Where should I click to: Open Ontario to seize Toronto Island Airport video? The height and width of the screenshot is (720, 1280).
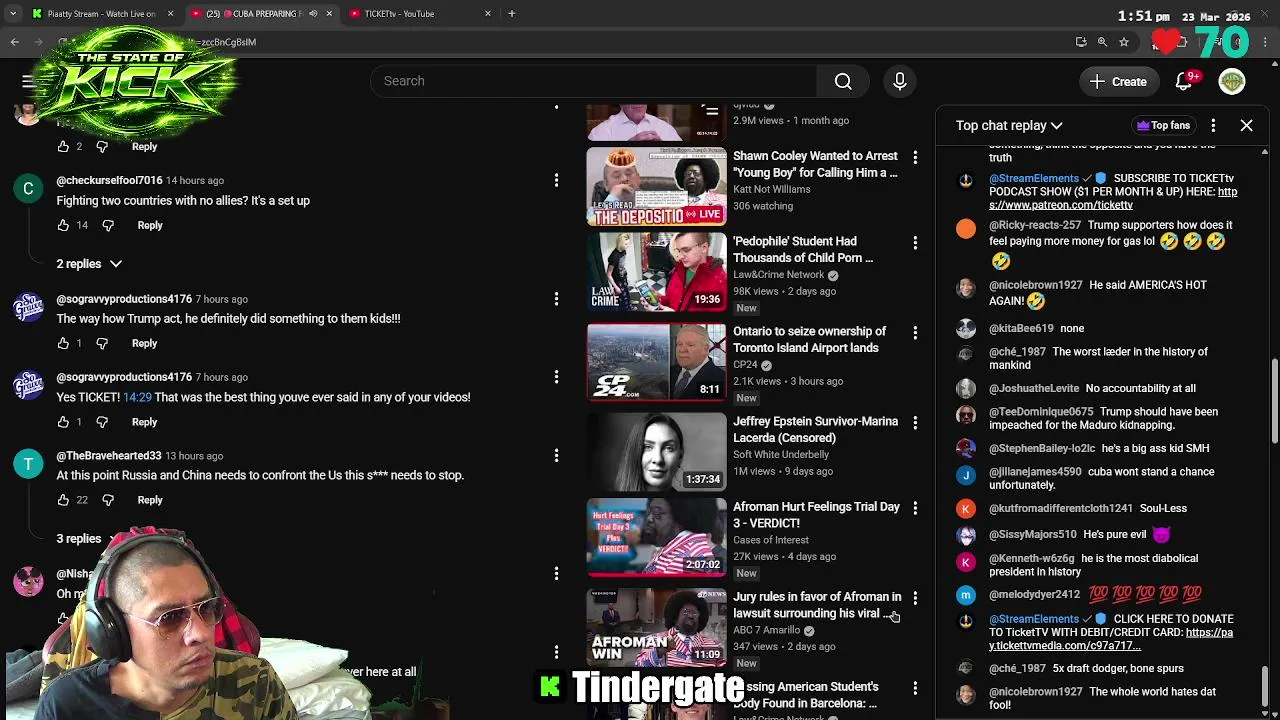click(809, 339)
